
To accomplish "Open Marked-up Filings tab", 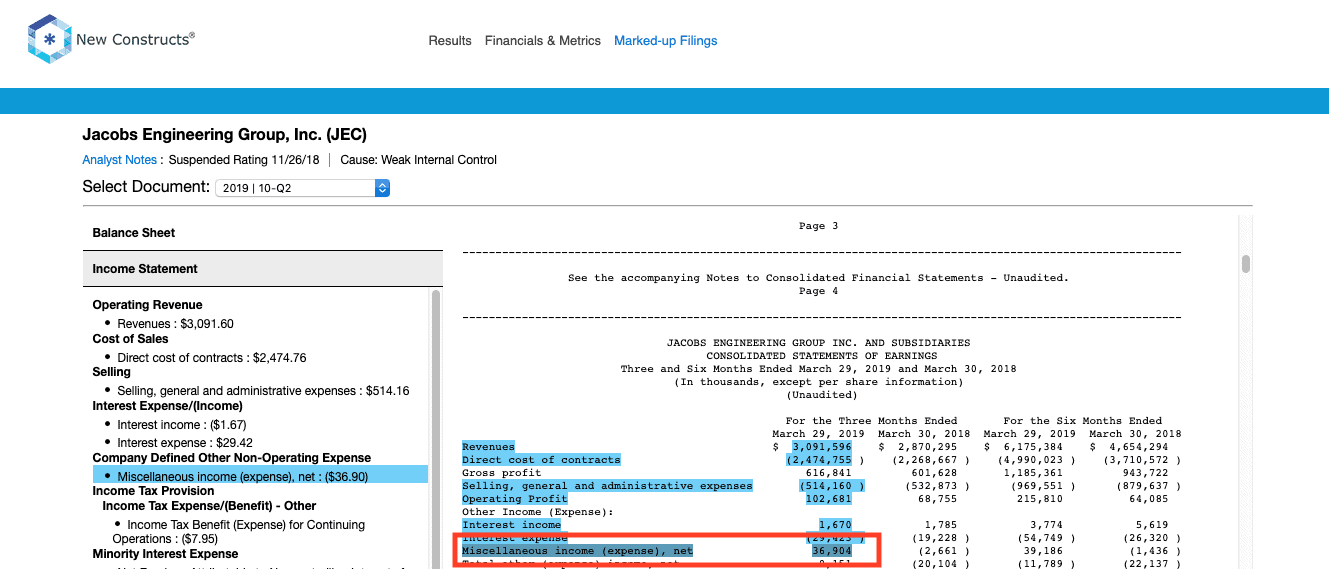I will (666, 41).
